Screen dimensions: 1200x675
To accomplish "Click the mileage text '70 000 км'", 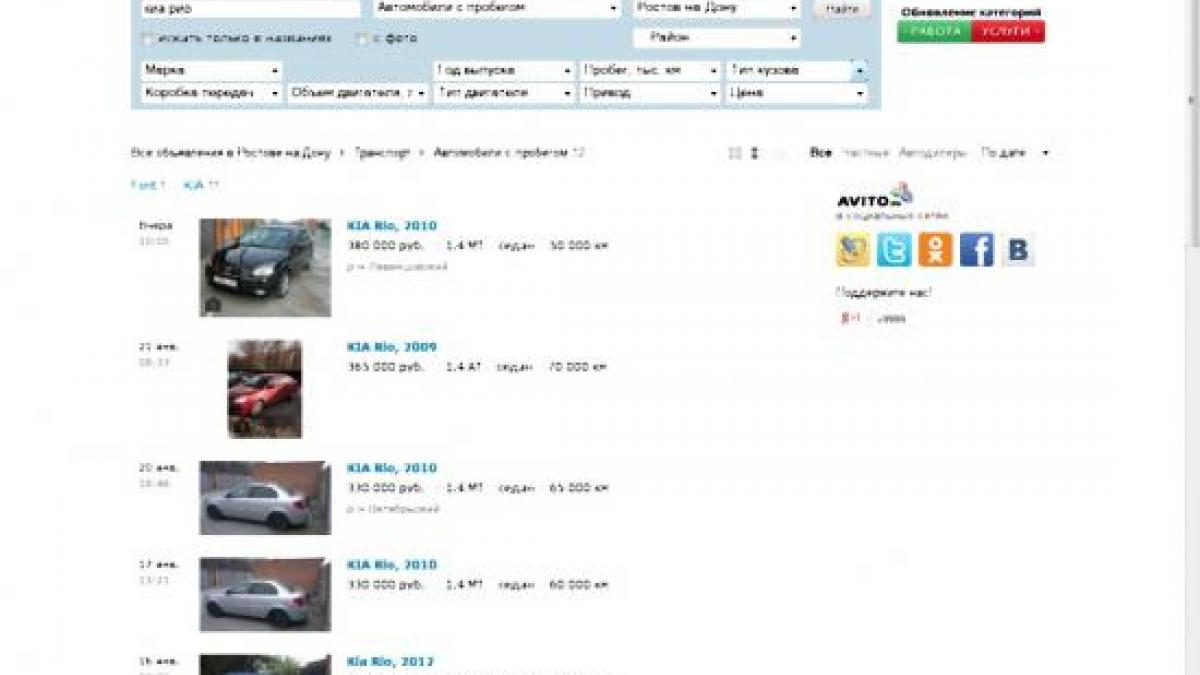I will point(578,367).
